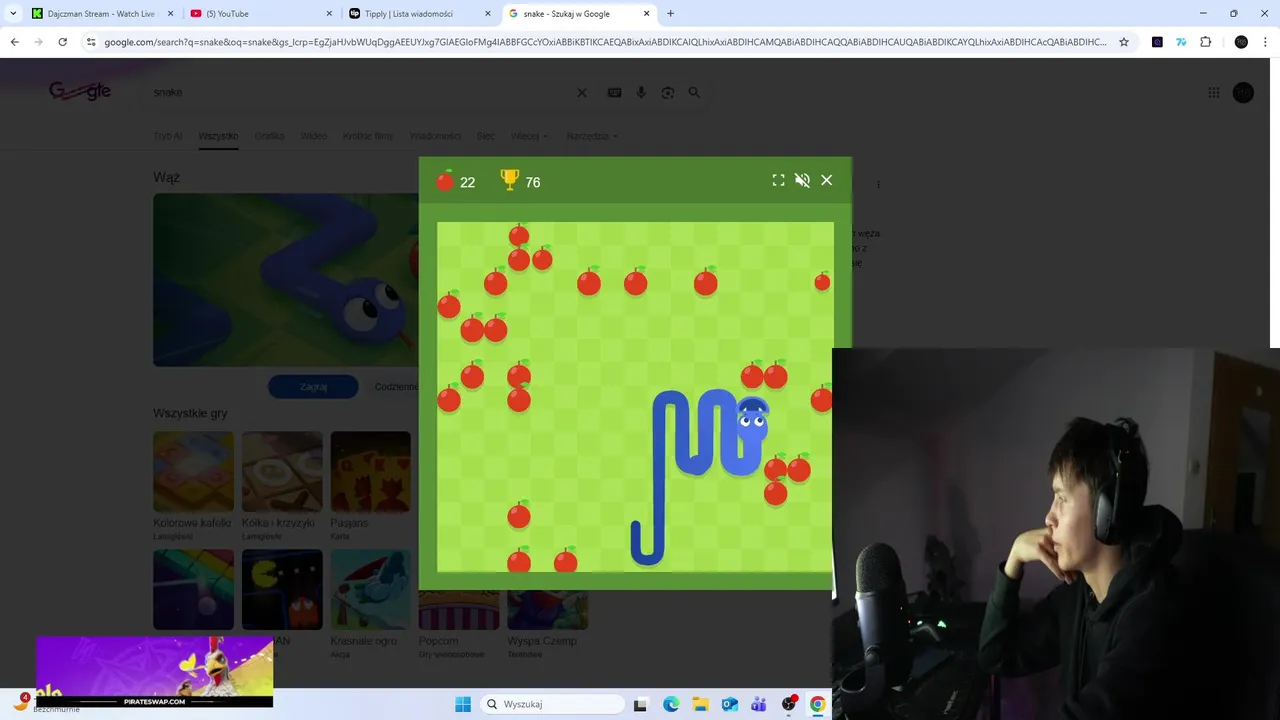This screenshot has height=720, width=1280.
Task: Open the Krasnale ogro game
Action: tap(370, 590)
